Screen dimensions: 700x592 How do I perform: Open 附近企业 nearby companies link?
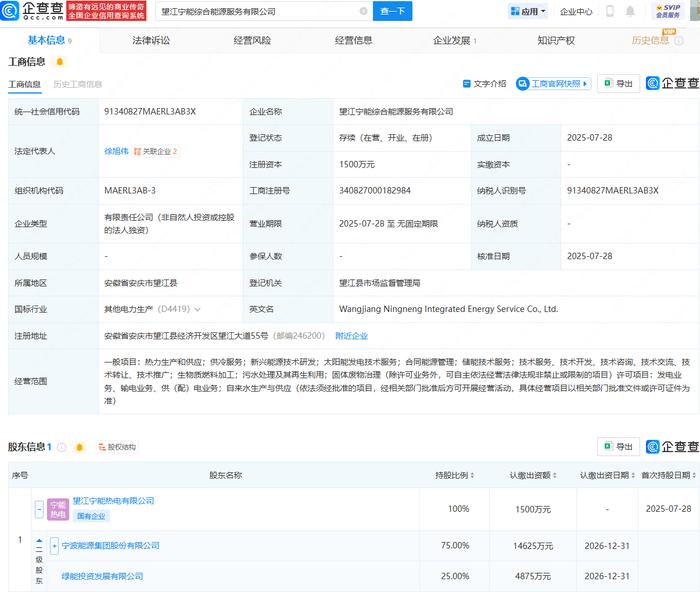pyautogui.click(x=351, y=336)
